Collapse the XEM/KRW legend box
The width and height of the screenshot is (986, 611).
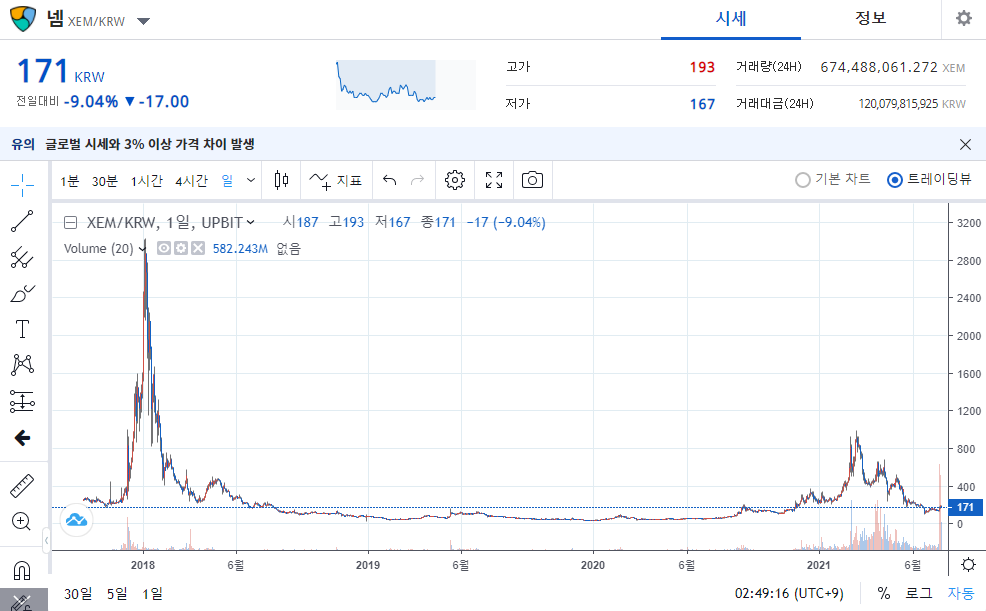[x=71, y=223]
